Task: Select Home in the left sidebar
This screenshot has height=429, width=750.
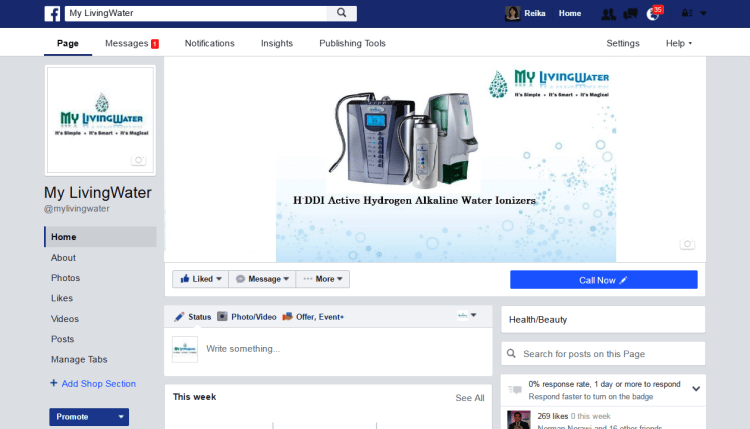Action: pos(100,237)
